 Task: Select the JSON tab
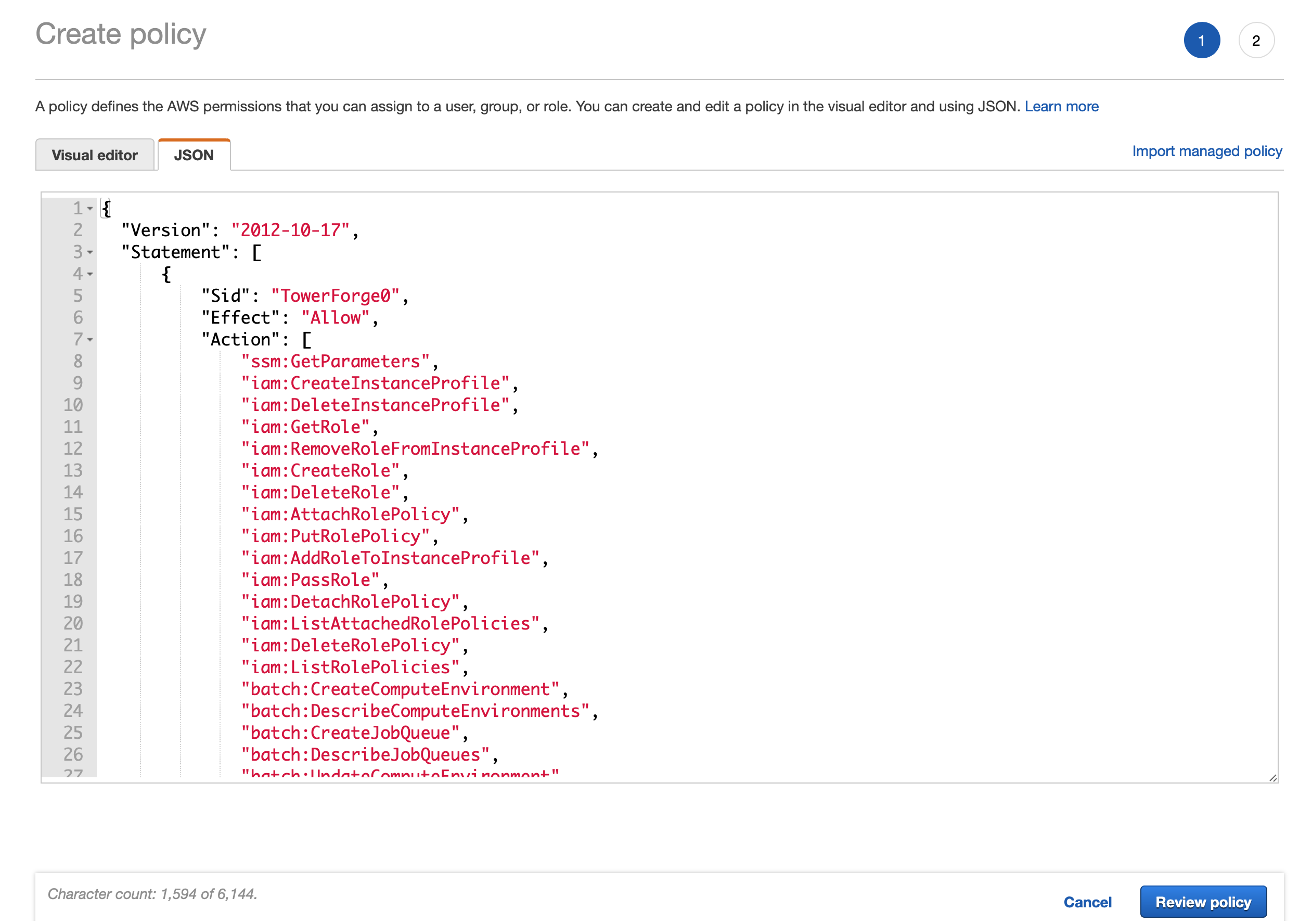[x=194, y=155]
